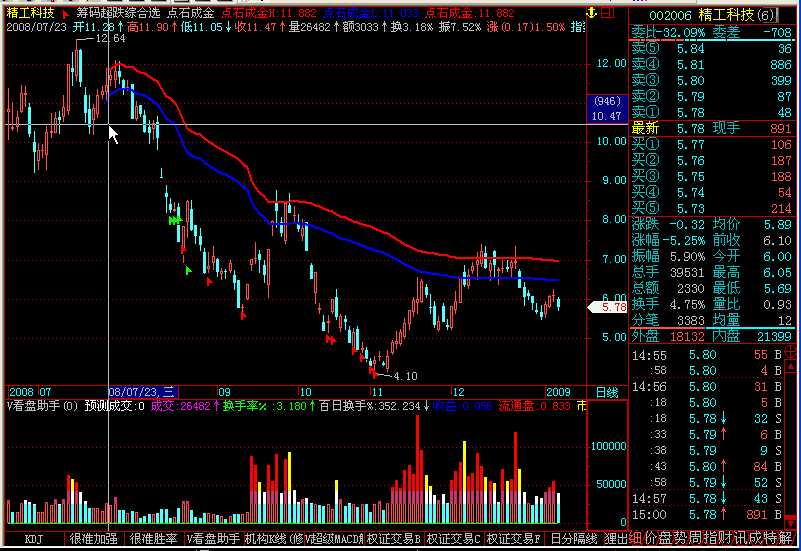
Task: Click the double red flag marker near 5.00 in October
Action: tap(331, 339)
